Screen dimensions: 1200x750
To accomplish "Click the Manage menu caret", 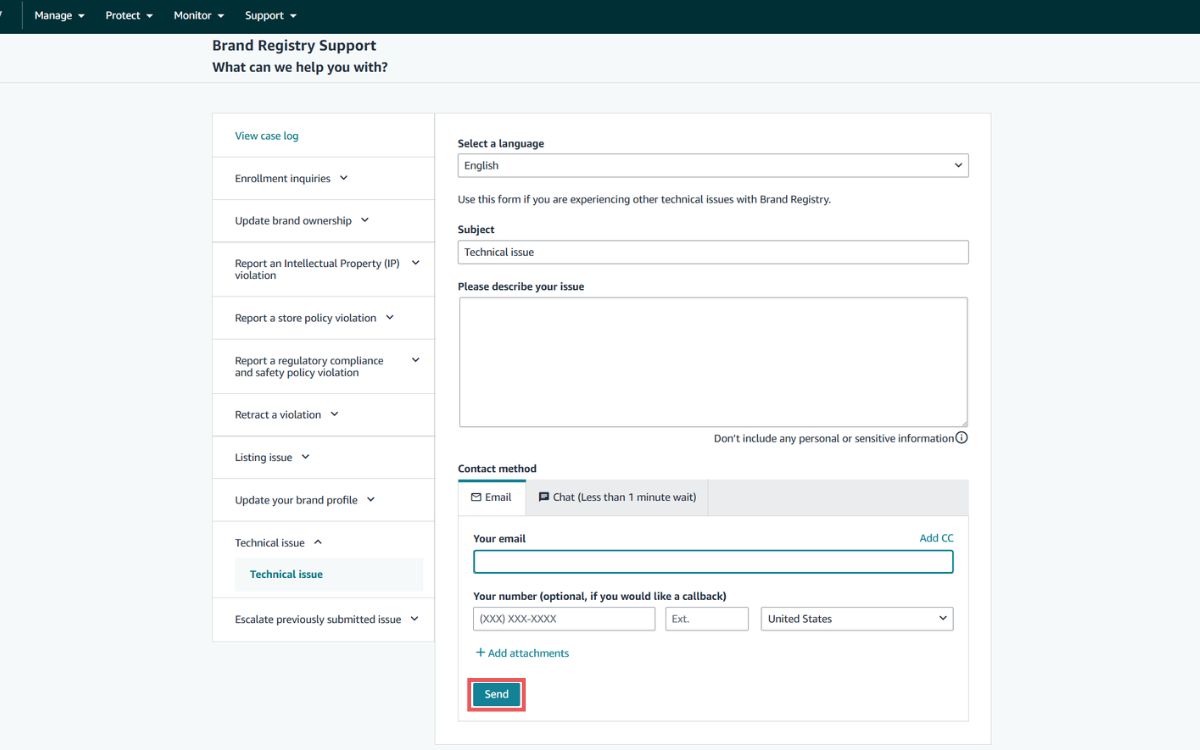I will (81, 16).
